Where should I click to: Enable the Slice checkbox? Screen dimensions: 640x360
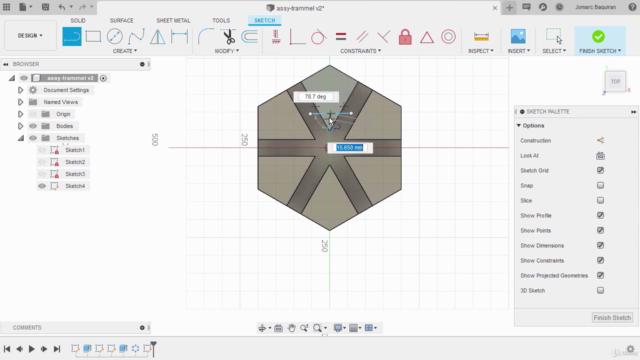pyautogui.click(x=600, y=200)
